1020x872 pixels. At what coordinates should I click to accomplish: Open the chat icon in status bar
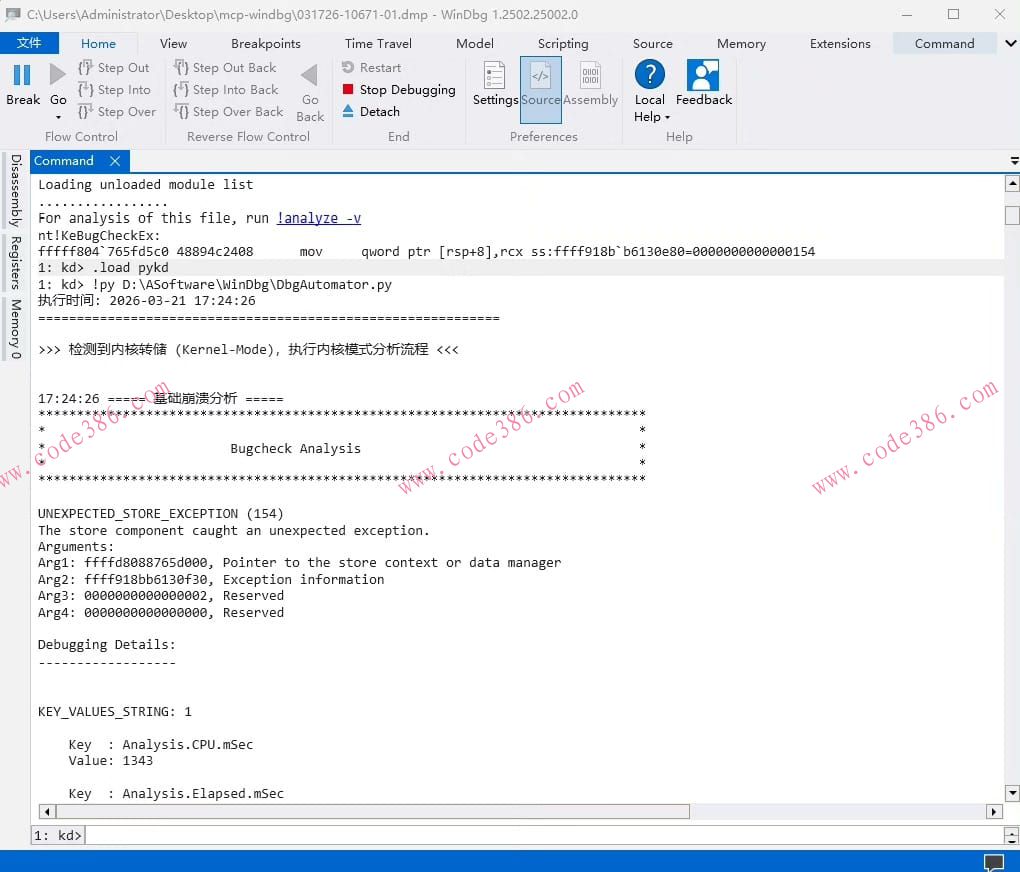[994, 862]
